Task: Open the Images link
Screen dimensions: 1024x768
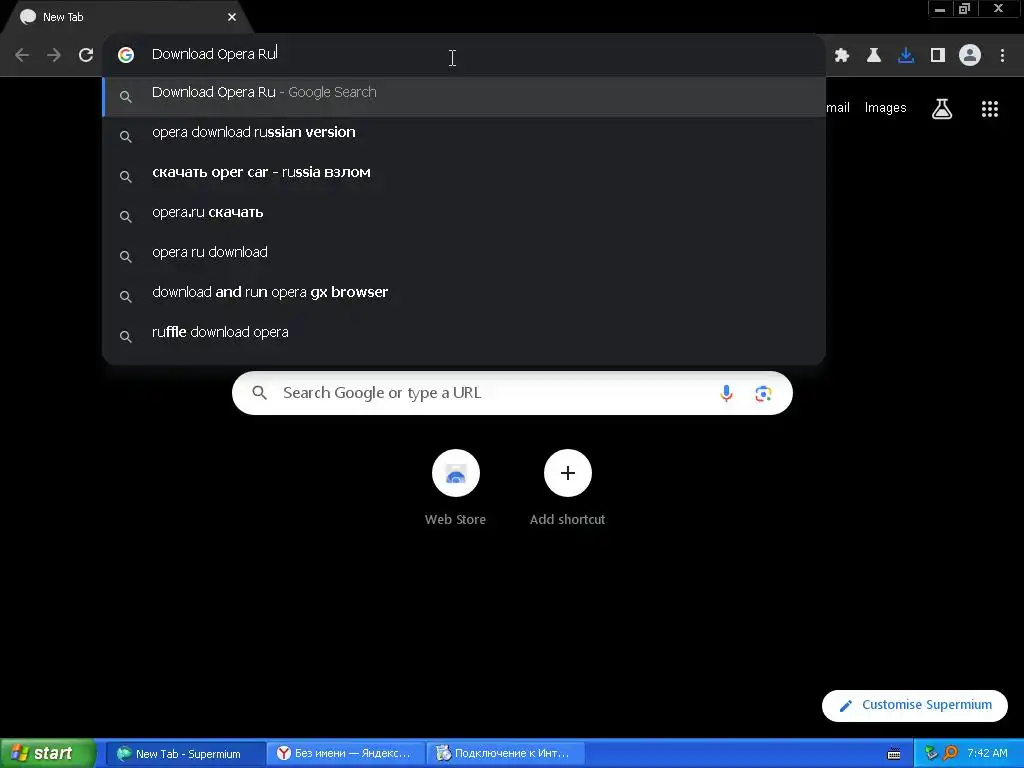Action: click(885, 108)
